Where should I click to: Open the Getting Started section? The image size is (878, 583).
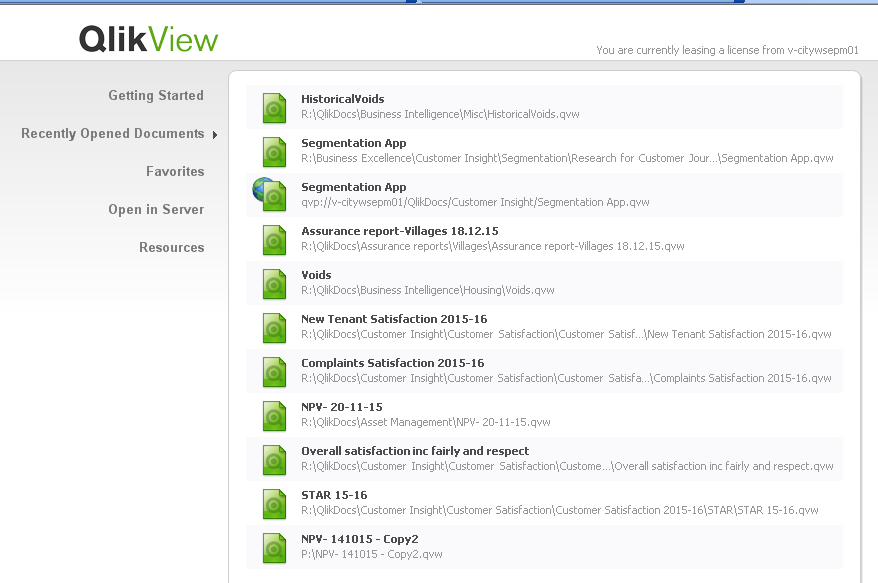[x=156, y=96]
